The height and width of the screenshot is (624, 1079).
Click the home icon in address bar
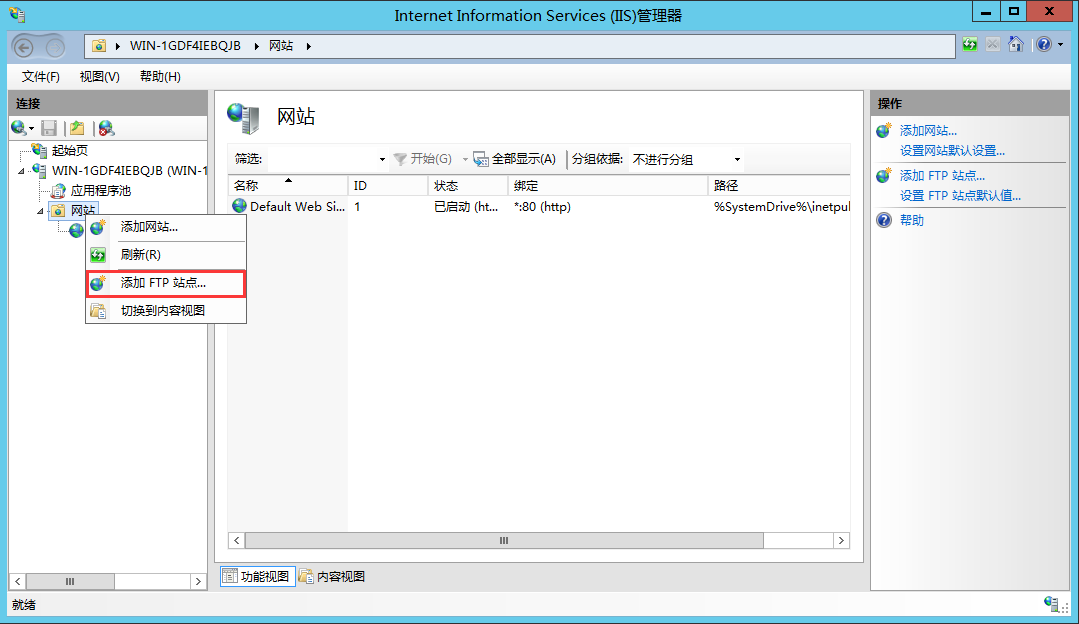[x=1016, y=45]
